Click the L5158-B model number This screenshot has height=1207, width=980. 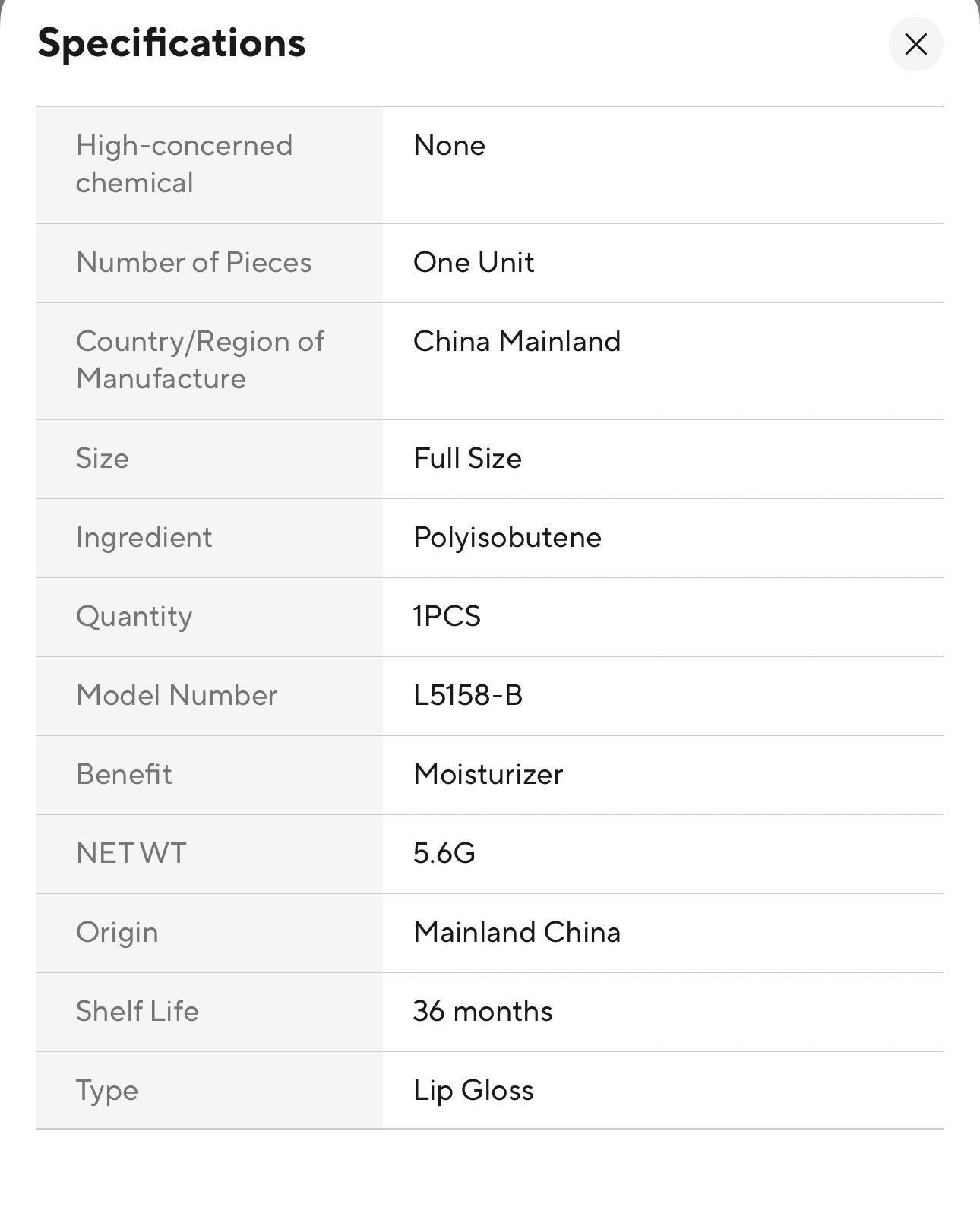tap(468, 695)
